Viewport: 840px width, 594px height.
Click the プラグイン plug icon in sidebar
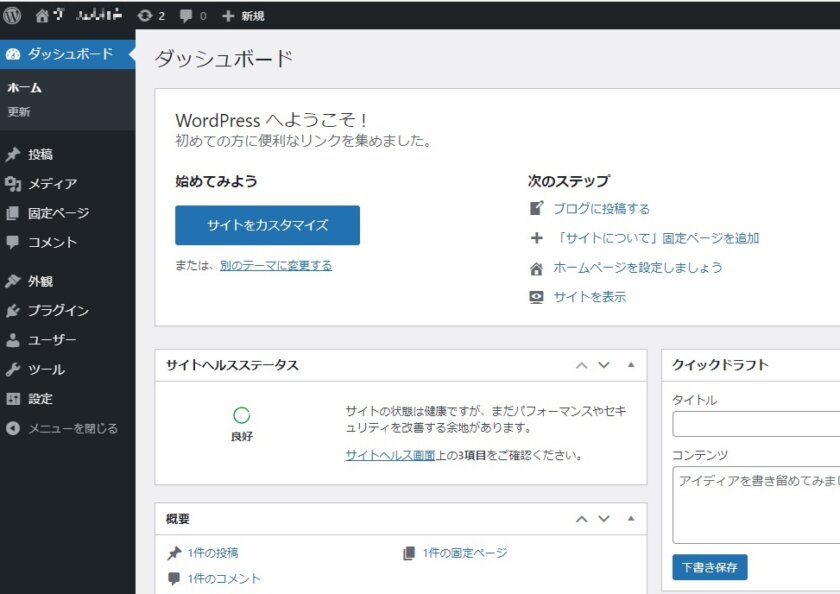13,311
